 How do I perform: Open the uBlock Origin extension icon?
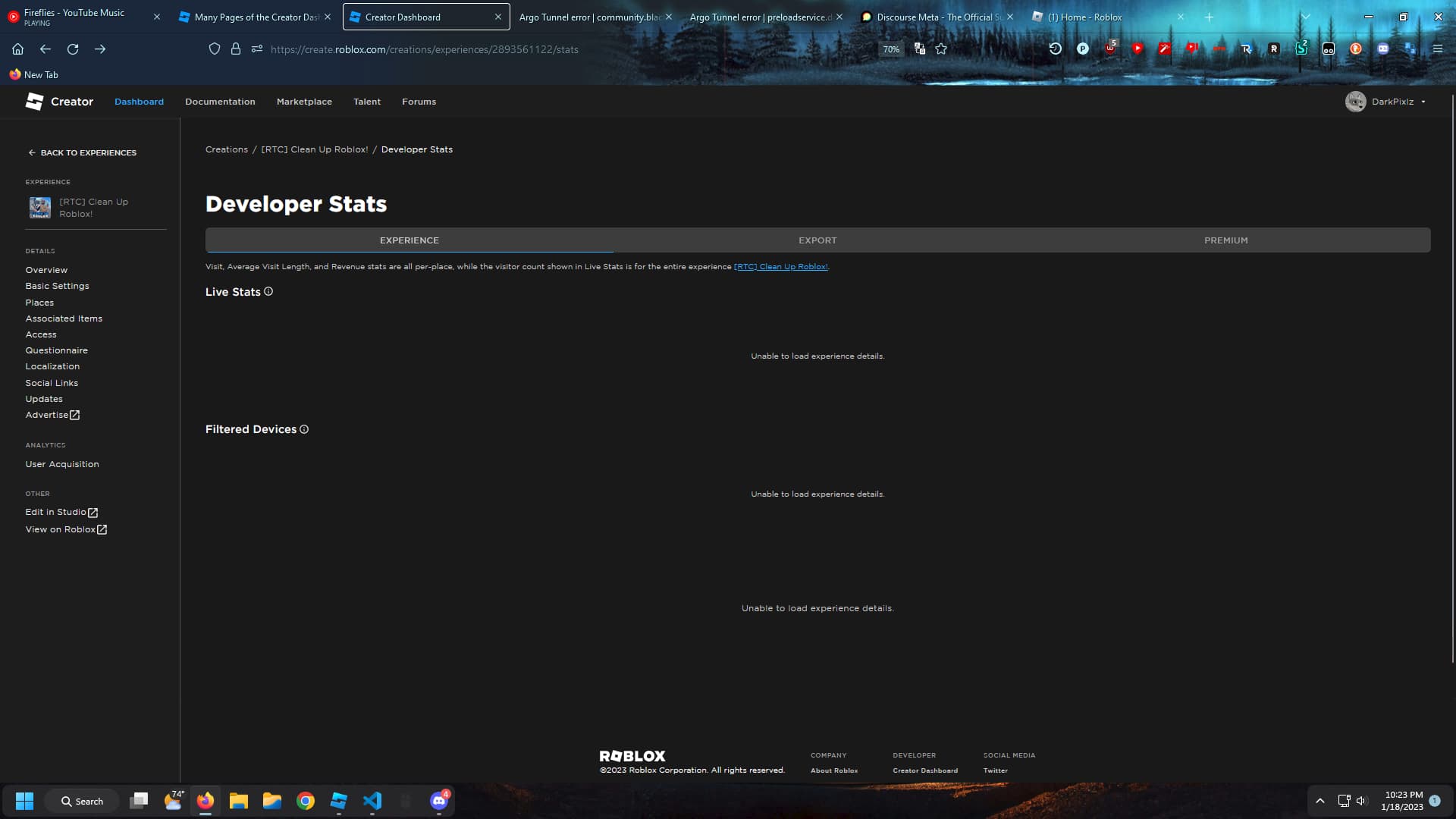click(1110, 49)
